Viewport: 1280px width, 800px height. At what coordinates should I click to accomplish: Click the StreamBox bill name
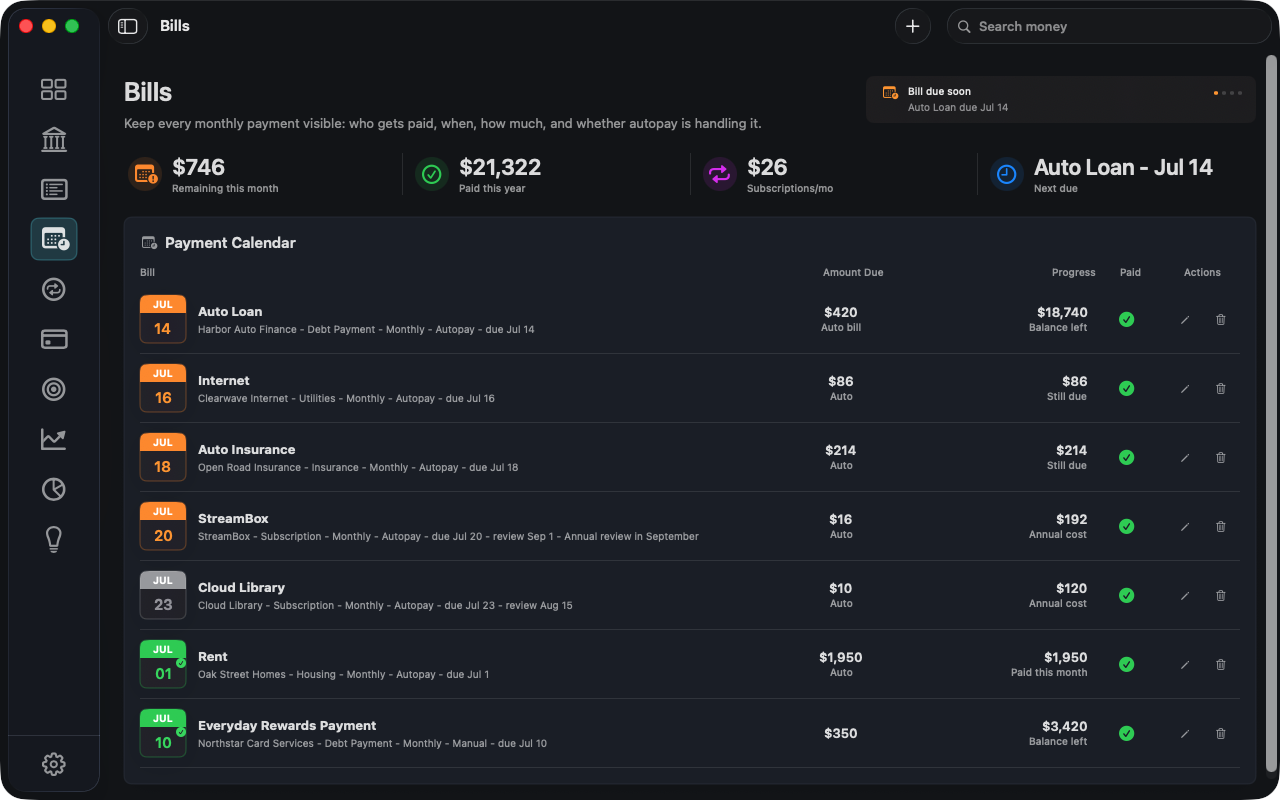[233, 519]
